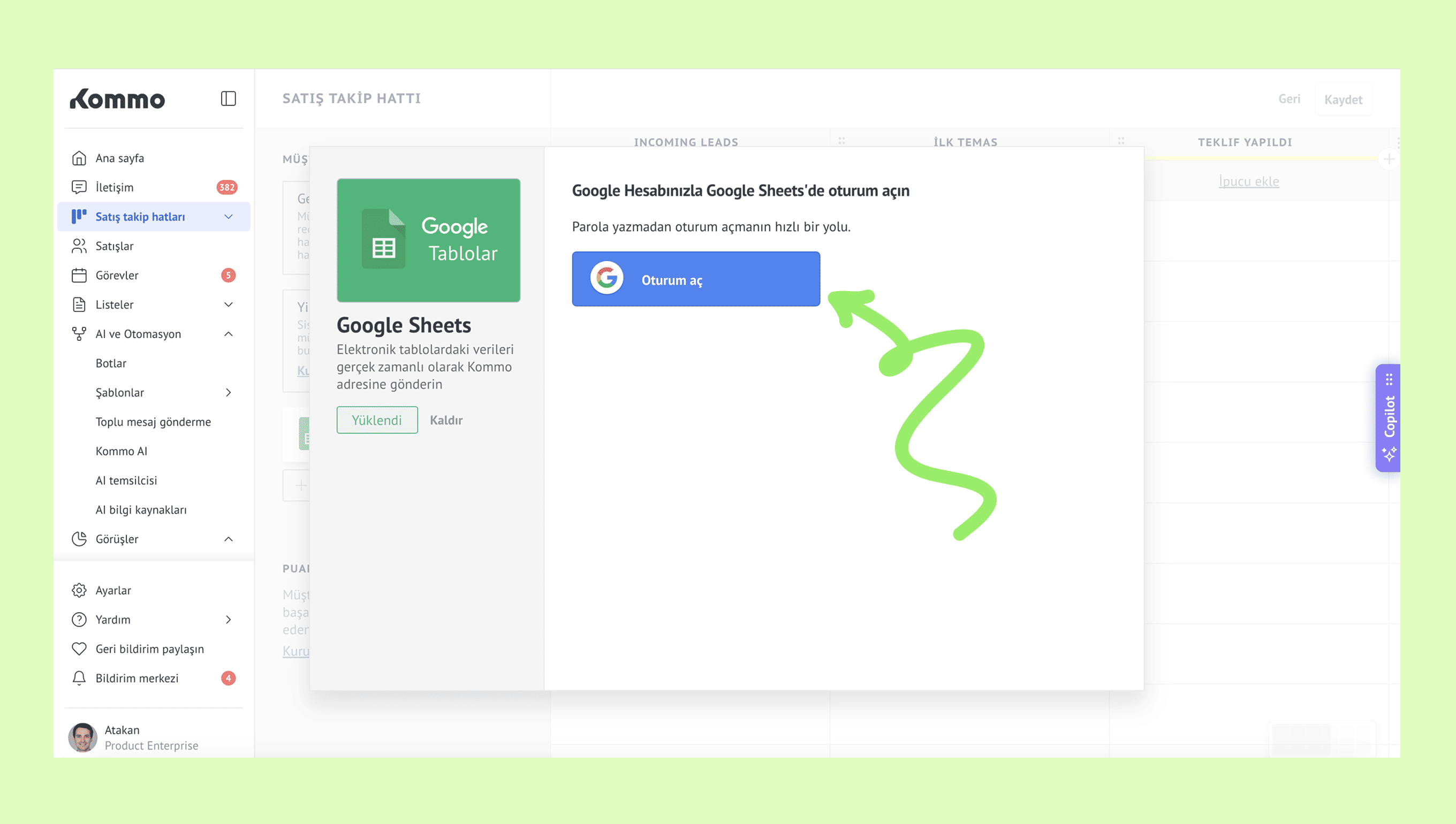Screen dimensions: 1456x824
Task: Expand the Listeler chevron
Action: click(228, 304)
